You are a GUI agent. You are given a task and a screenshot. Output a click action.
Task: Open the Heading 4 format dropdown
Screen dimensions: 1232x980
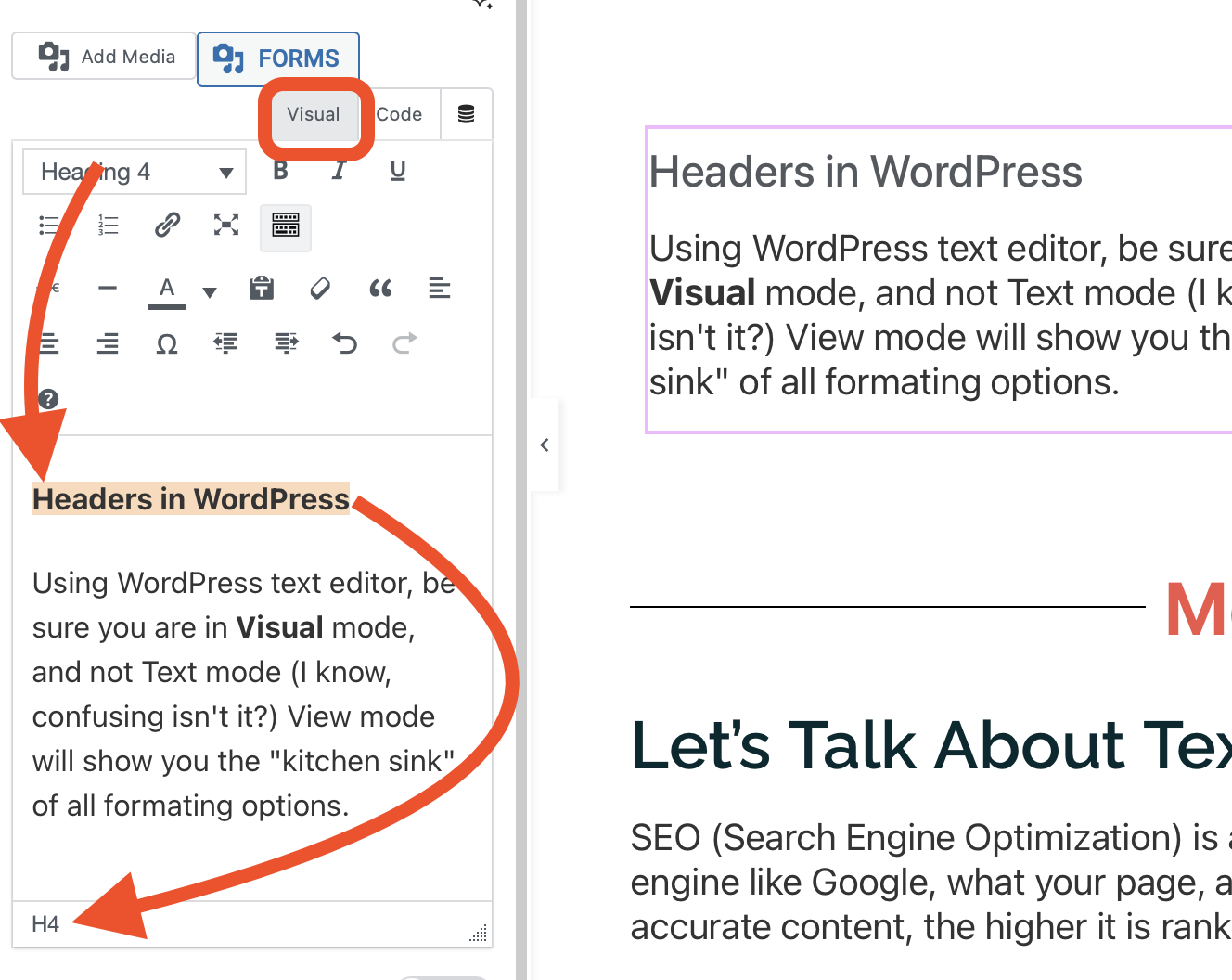coord(135,172)
